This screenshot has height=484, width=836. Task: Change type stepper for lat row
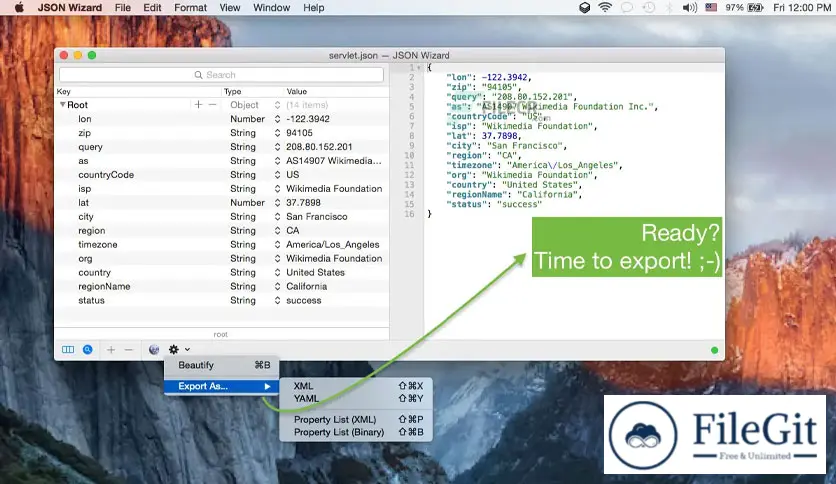click(277, 203)
